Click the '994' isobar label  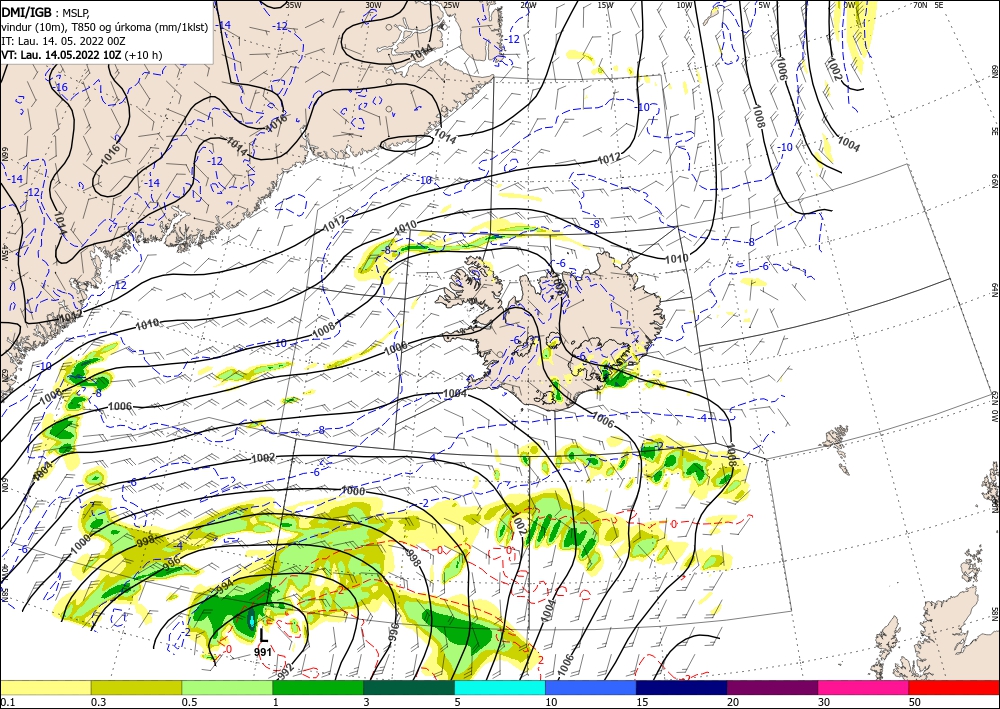(225, 587)
